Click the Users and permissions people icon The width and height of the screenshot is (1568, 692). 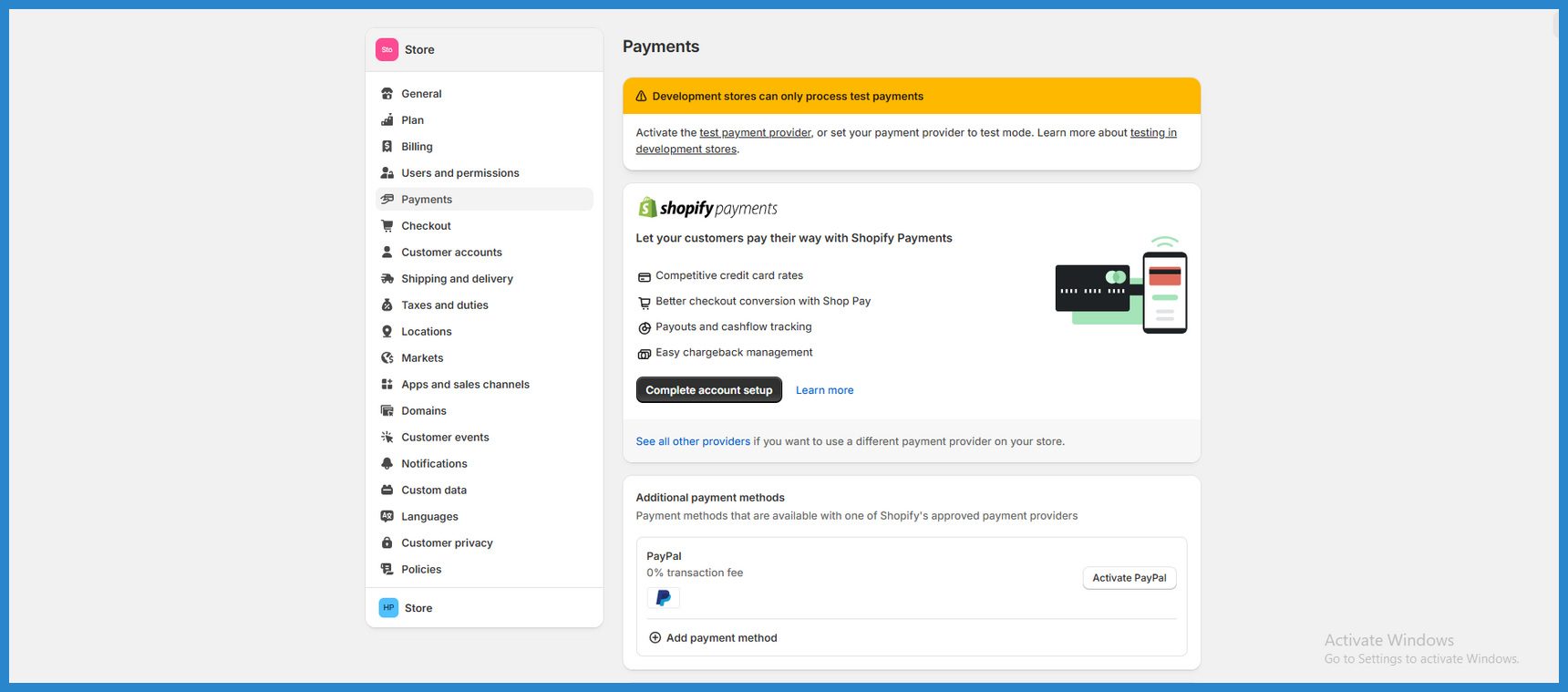(387, 173)
